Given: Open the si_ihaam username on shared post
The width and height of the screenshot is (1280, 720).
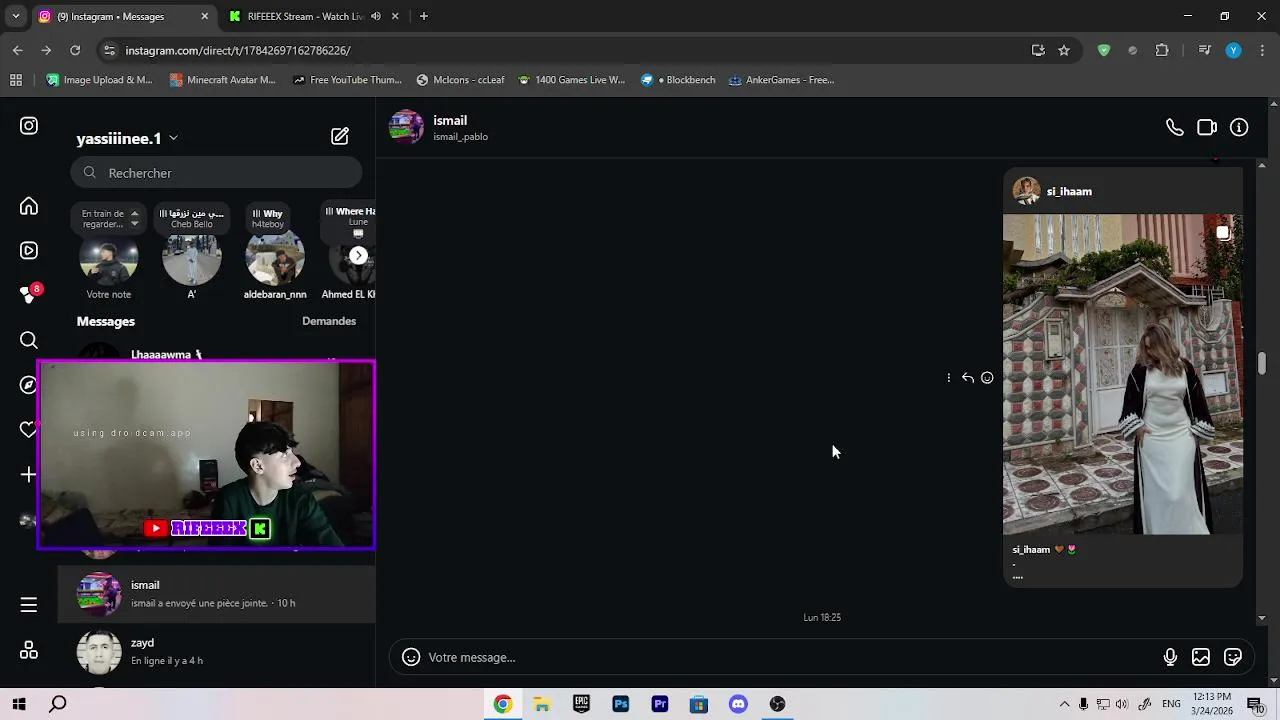Looking at the screenshot, I should 1069,191.
